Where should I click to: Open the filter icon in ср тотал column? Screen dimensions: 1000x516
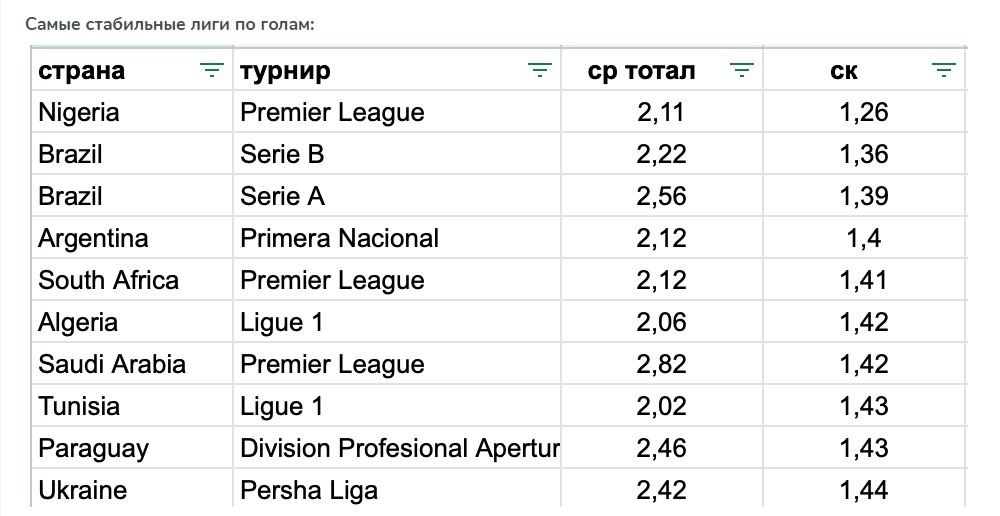click(741, 70)
